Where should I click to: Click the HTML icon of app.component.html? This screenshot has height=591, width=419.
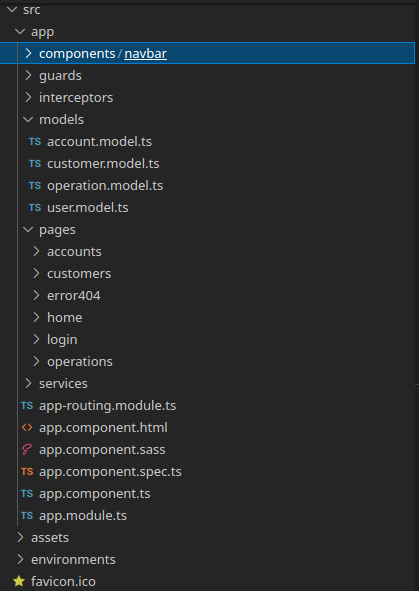point(27,427)
